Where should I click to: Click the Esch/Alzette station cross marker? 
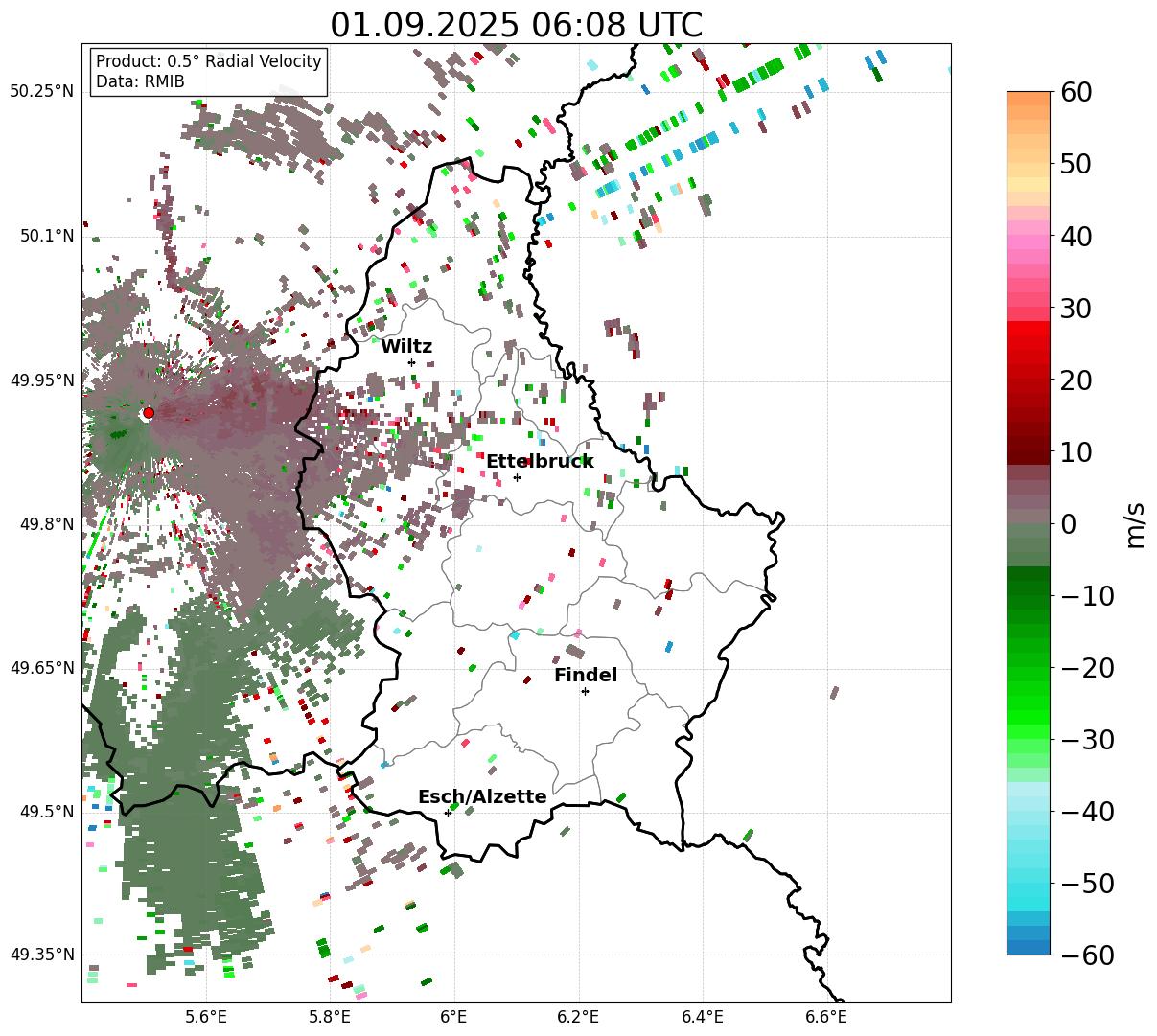point(448,813)
